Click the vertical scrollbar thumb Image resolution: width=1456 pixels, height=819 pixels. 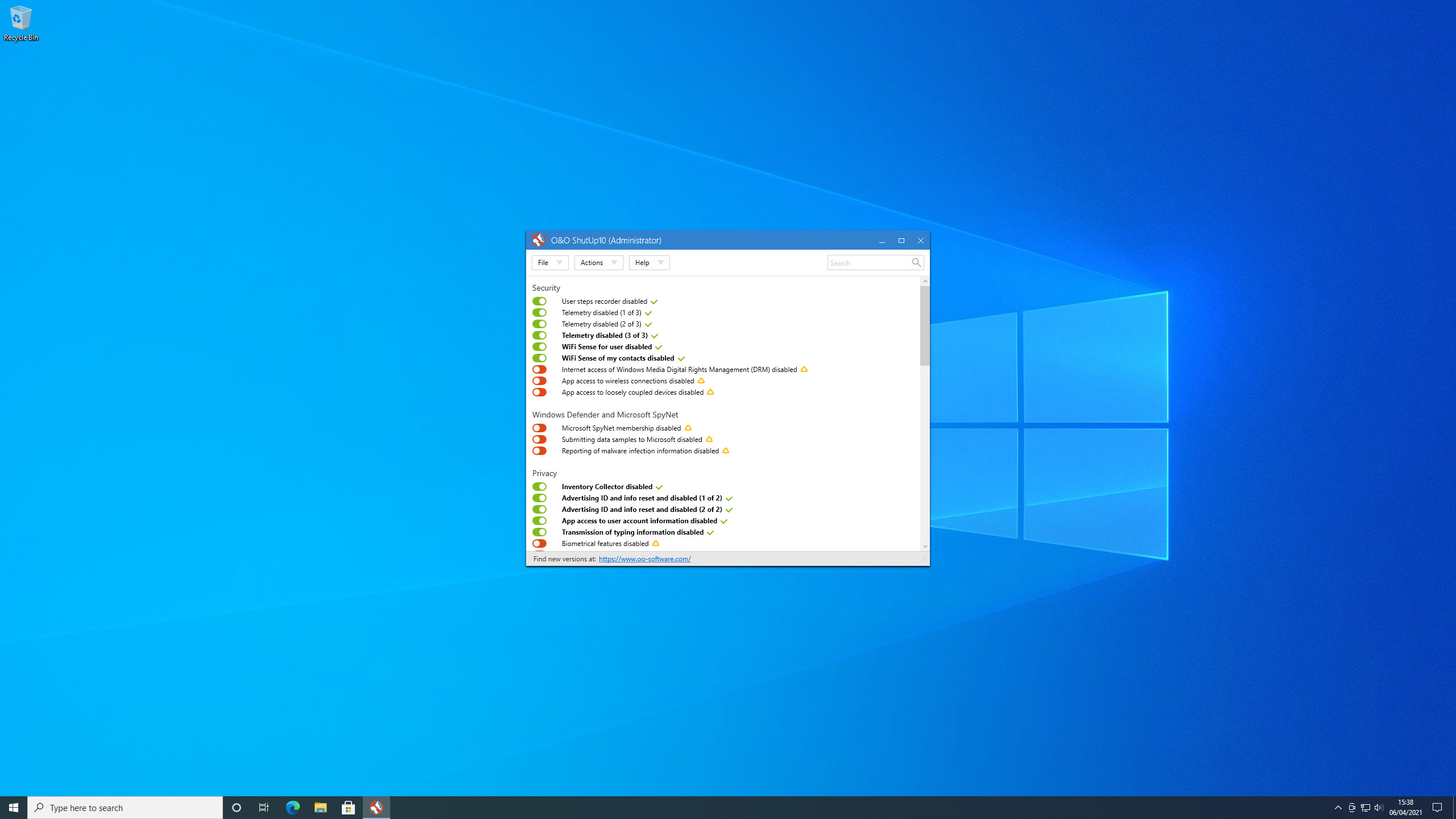pos(925,325)
